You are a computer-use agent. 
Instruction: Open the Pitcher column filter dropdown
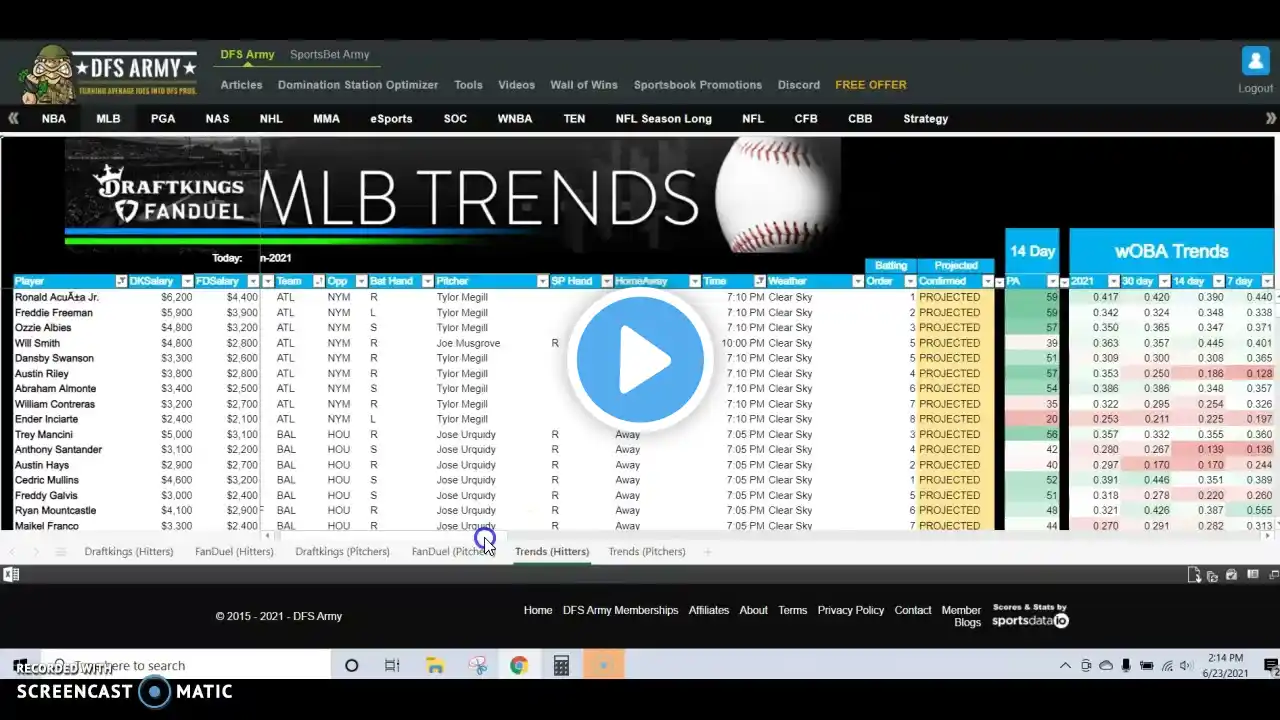(543, 282)
